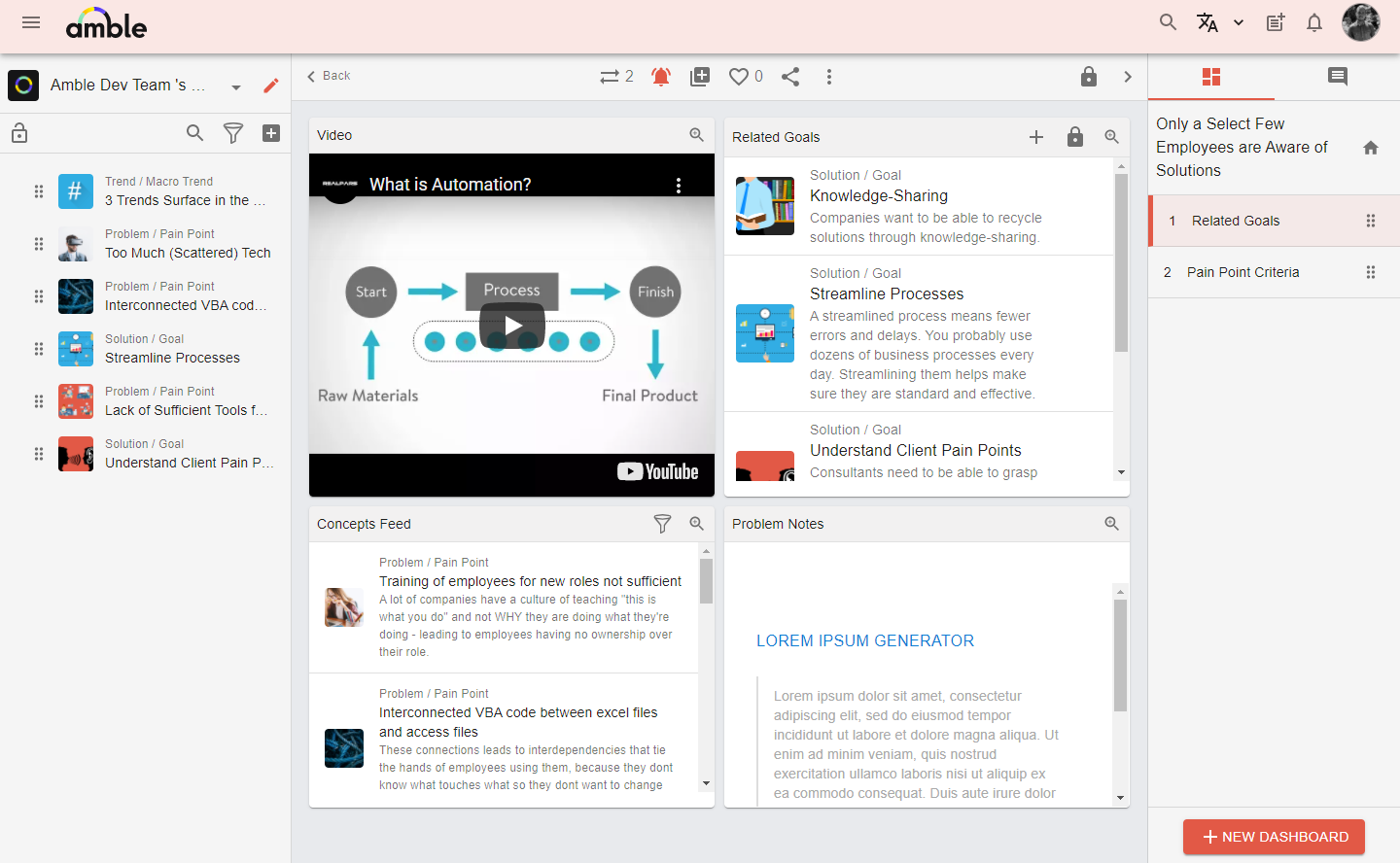Screen dimensions: 1400x863
Task: Open the 'What is Automation?' video title
Action: [x=450, y=185]
